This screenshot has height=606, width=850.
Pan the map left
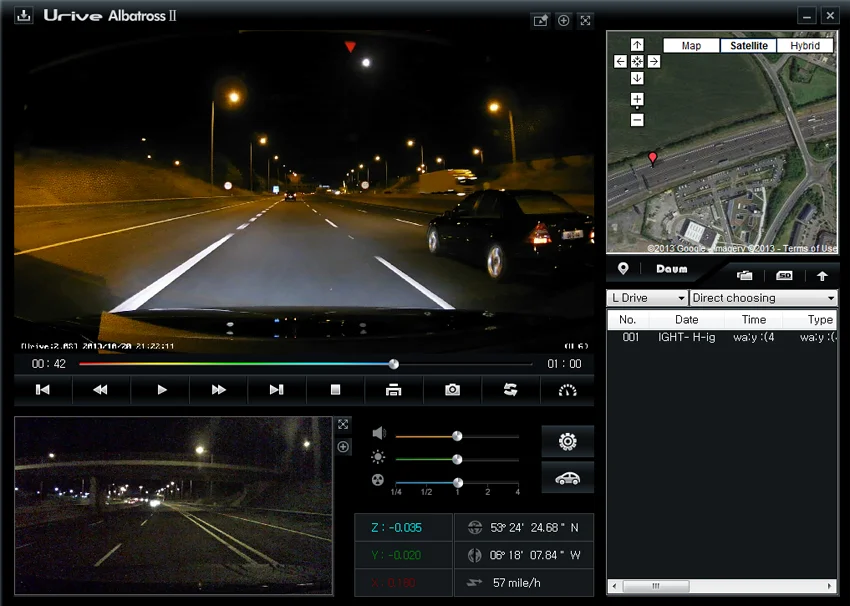[620, 61]
